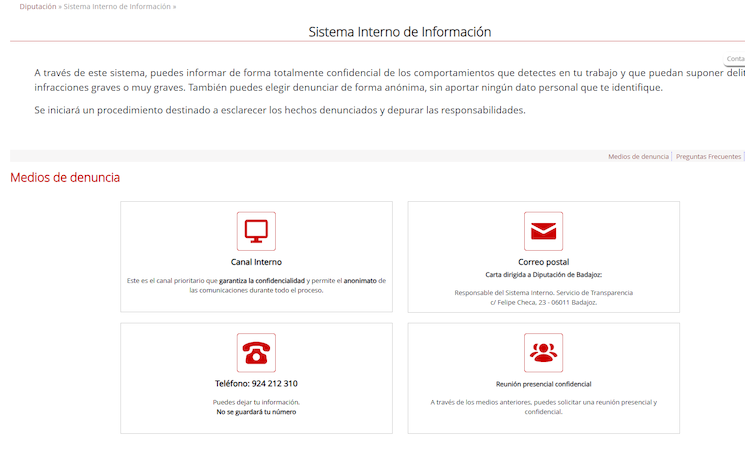
Task: Click Reunión presencial confidencial title
Action: pyautogui.click(x=543, y=383)
